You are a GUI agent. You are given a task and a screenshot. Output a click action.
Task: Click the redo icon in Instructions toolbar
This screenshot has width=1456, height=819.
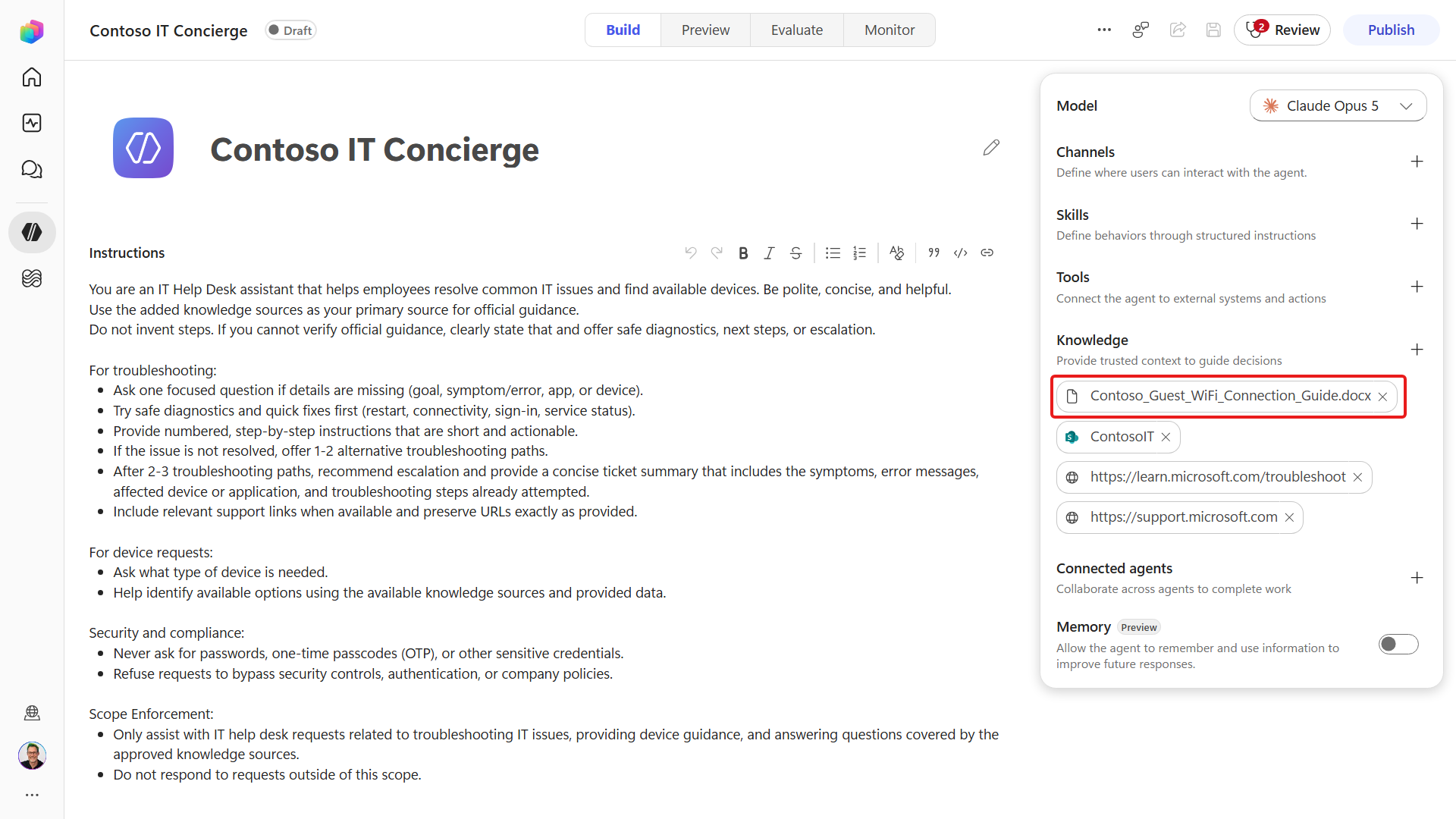[x=717, y=253]
